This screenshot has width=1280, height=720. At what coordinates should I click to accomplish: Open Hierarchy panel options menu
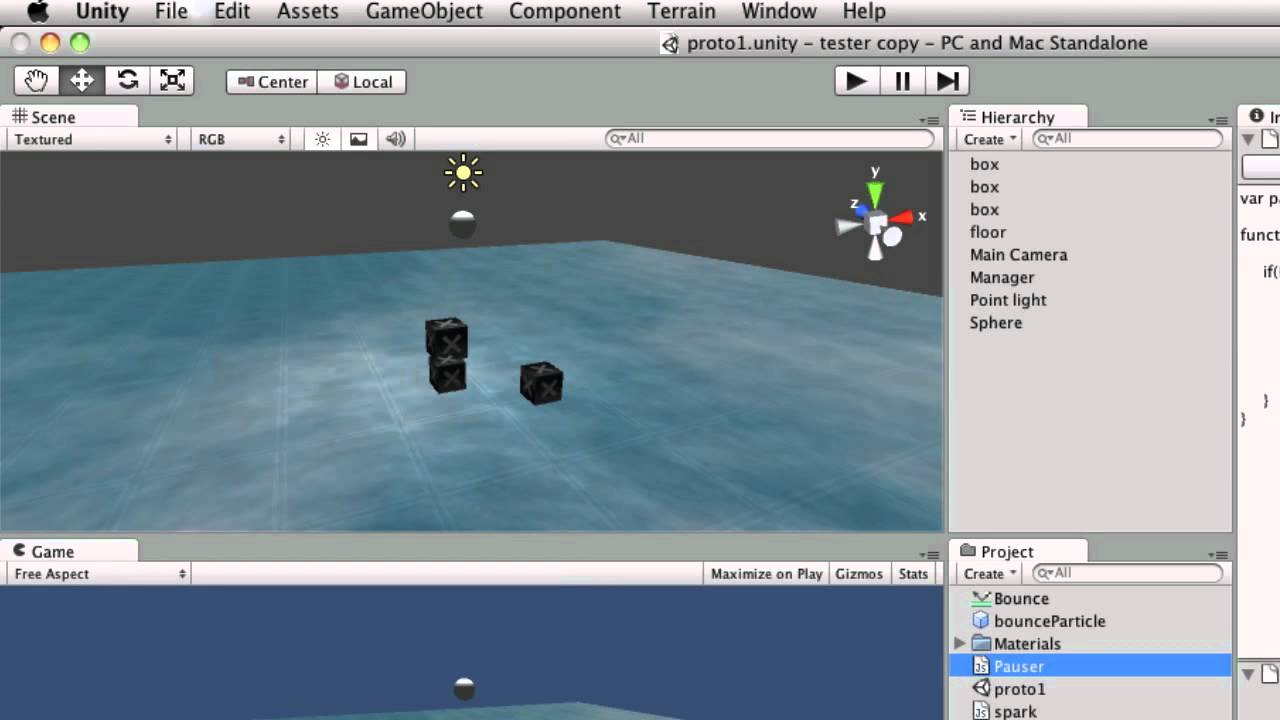(1217, 120)
